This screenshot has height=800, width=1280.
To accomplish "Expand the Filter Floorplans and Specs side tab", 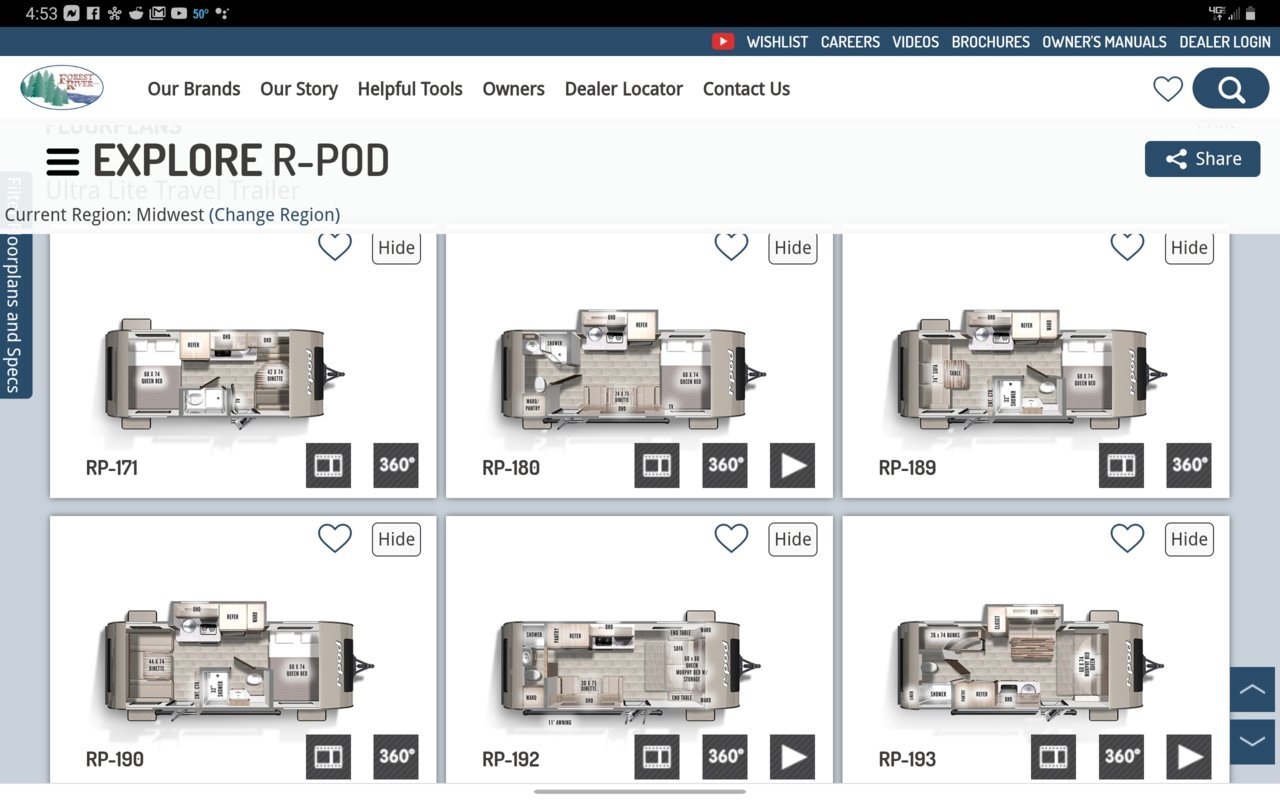I will click(x=14, y=285).
